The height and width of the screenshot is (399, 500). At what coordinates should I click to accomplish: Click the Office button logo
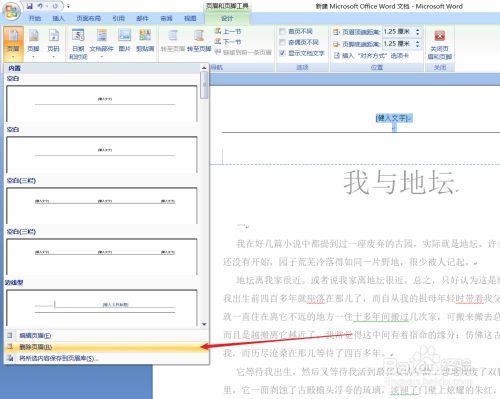coord(11,11)
